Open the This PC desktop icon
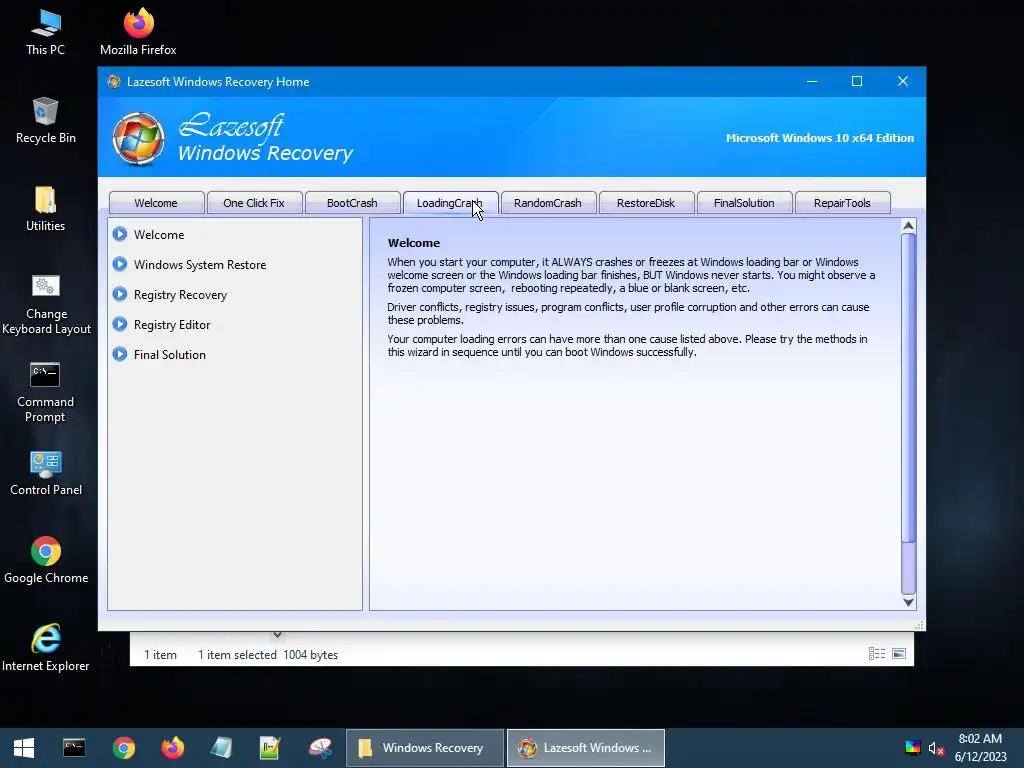The height and width of the screenshot is (768, 1024). (x=45, y=31)
